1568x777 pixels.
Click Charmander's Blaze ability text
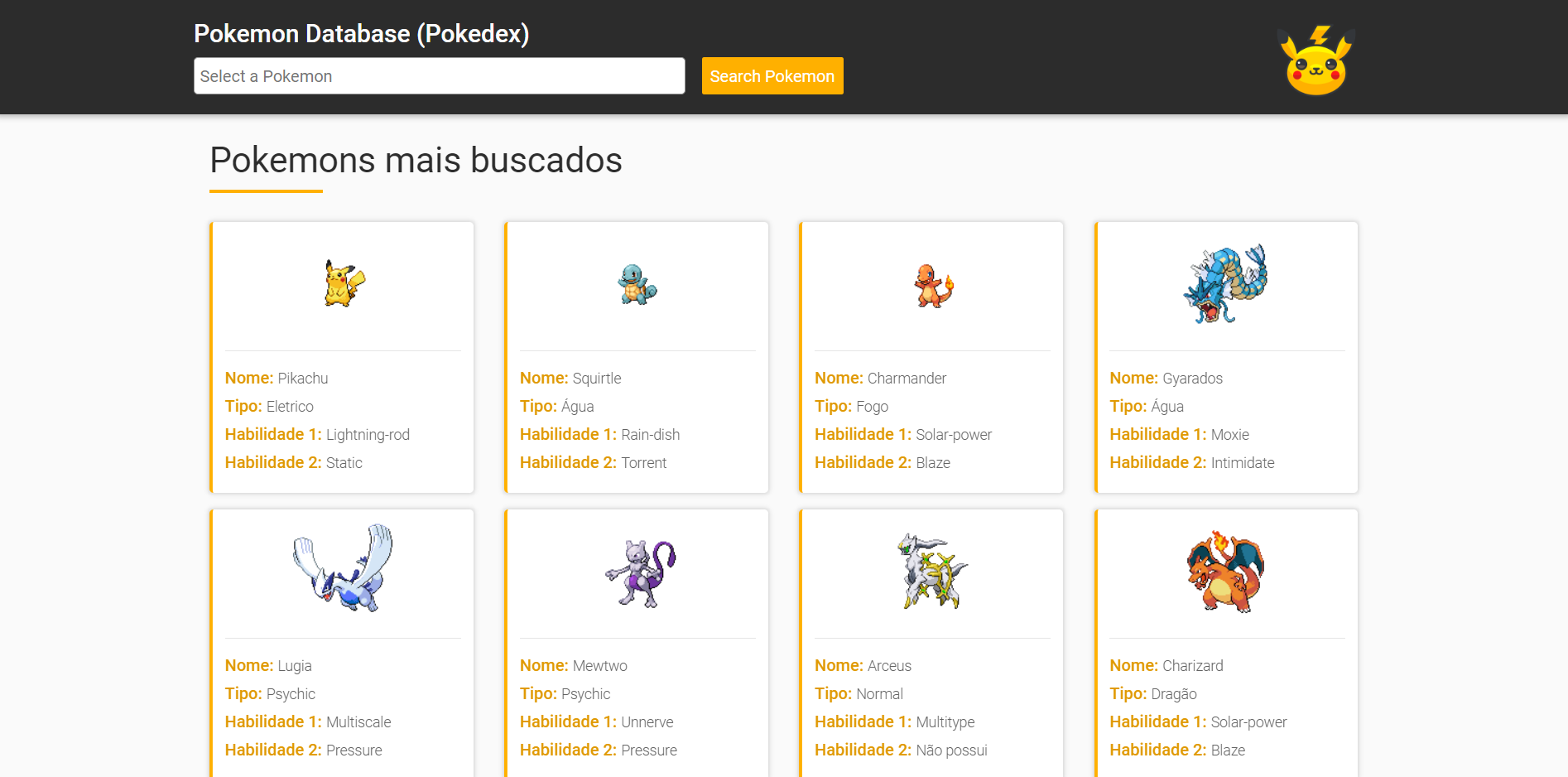coord(933,463)
